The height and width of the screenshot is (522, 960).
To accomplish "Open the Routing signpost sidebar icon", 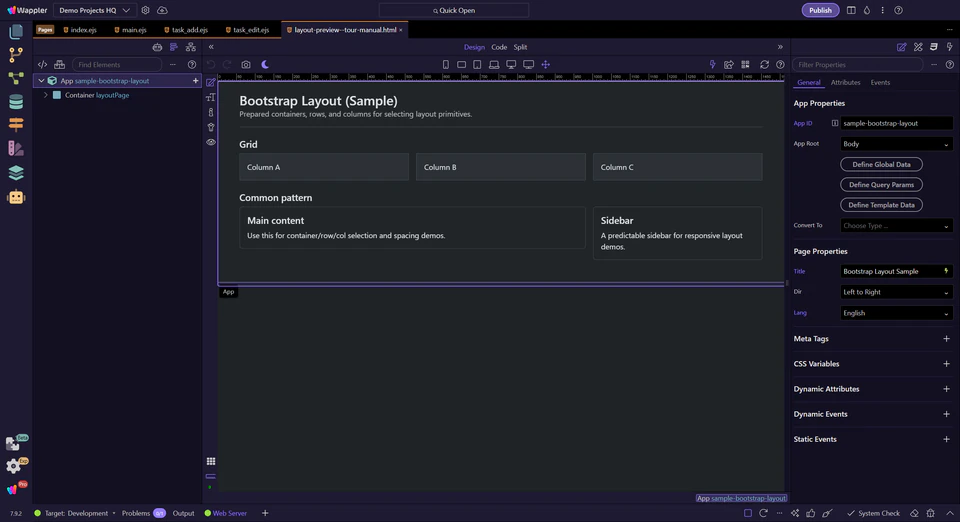I will (x=16, y=124).
